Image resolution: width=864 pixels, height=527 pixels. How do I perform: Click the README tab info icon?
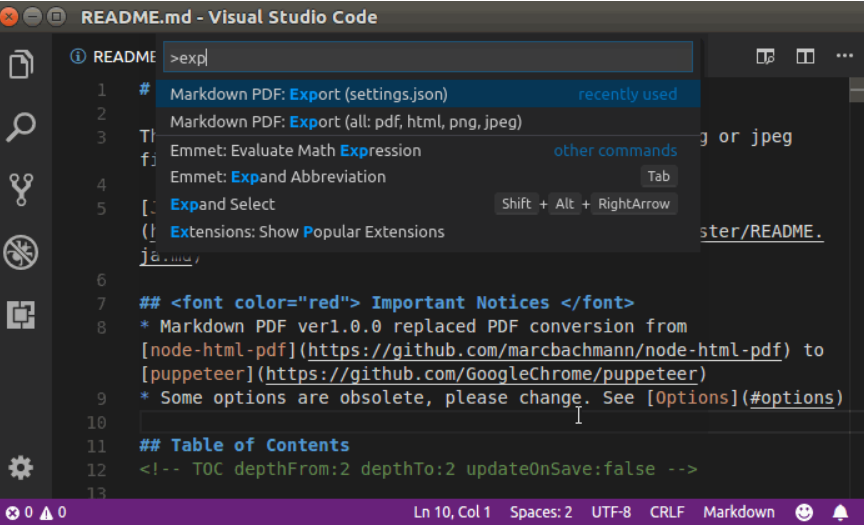78,56
